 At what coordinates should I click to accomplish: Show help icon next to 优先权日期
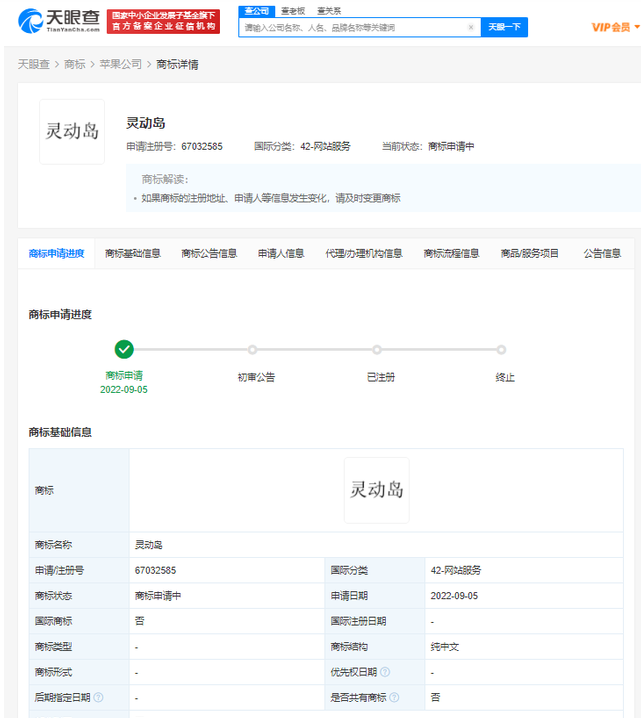coord(385,672)
